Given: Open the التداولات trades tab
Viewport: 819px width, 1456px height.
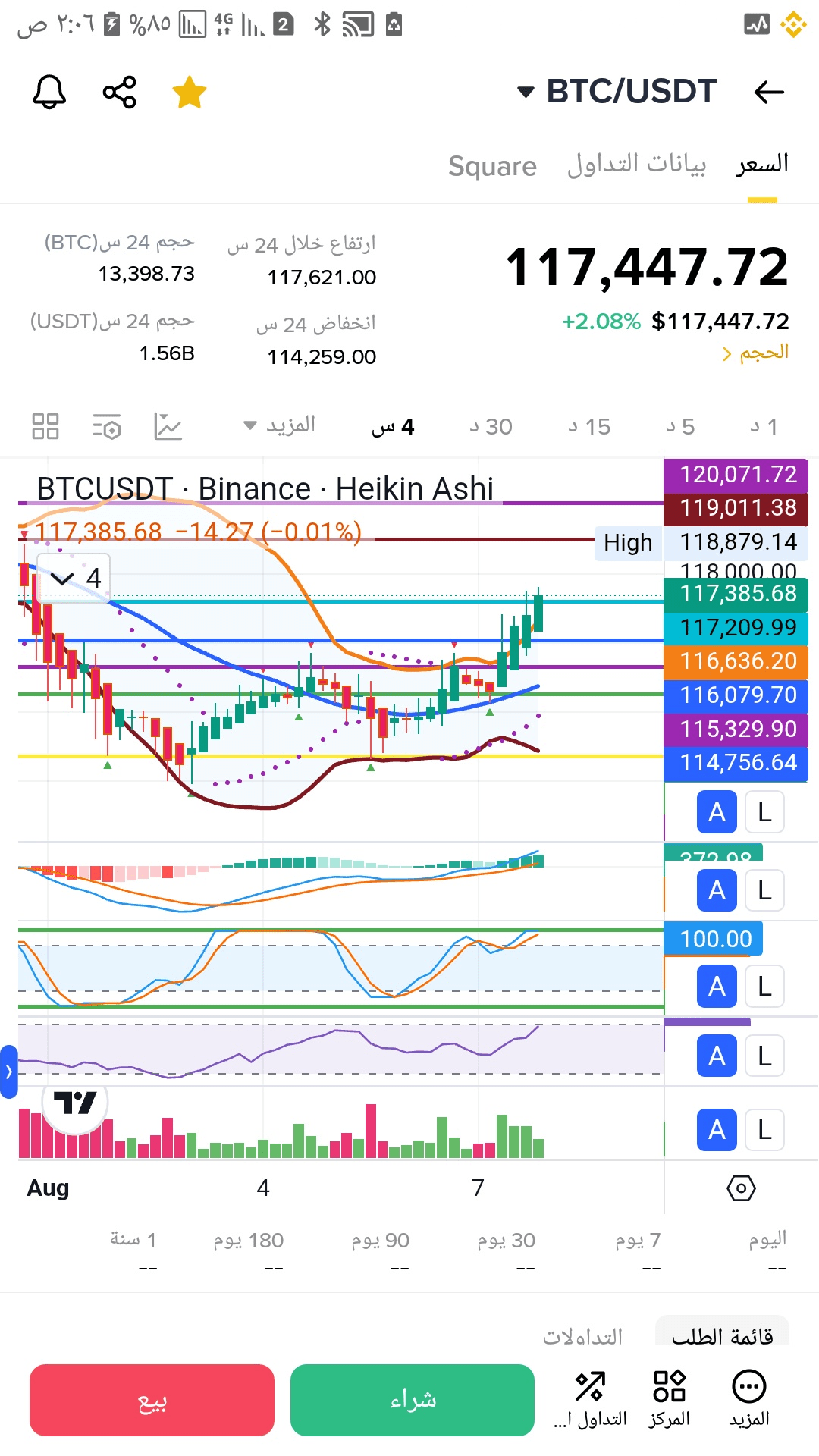Looking at the screenshot, I should (x=582, y=1335).
